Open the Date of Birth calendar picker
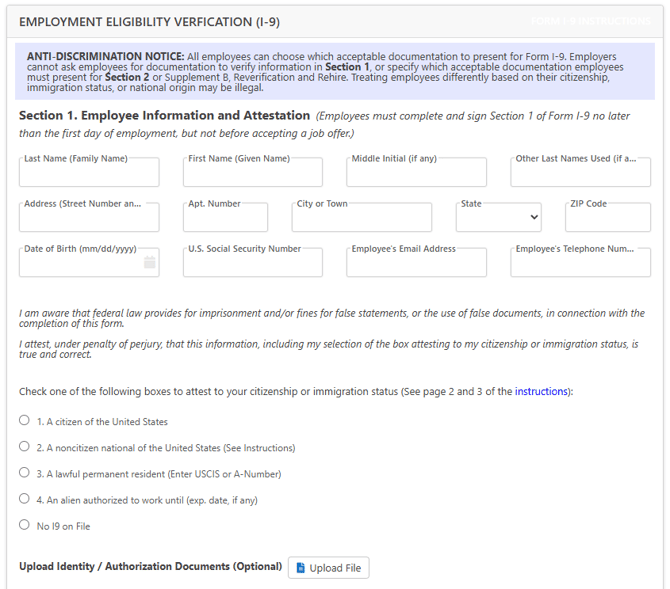 pos(149,263)
